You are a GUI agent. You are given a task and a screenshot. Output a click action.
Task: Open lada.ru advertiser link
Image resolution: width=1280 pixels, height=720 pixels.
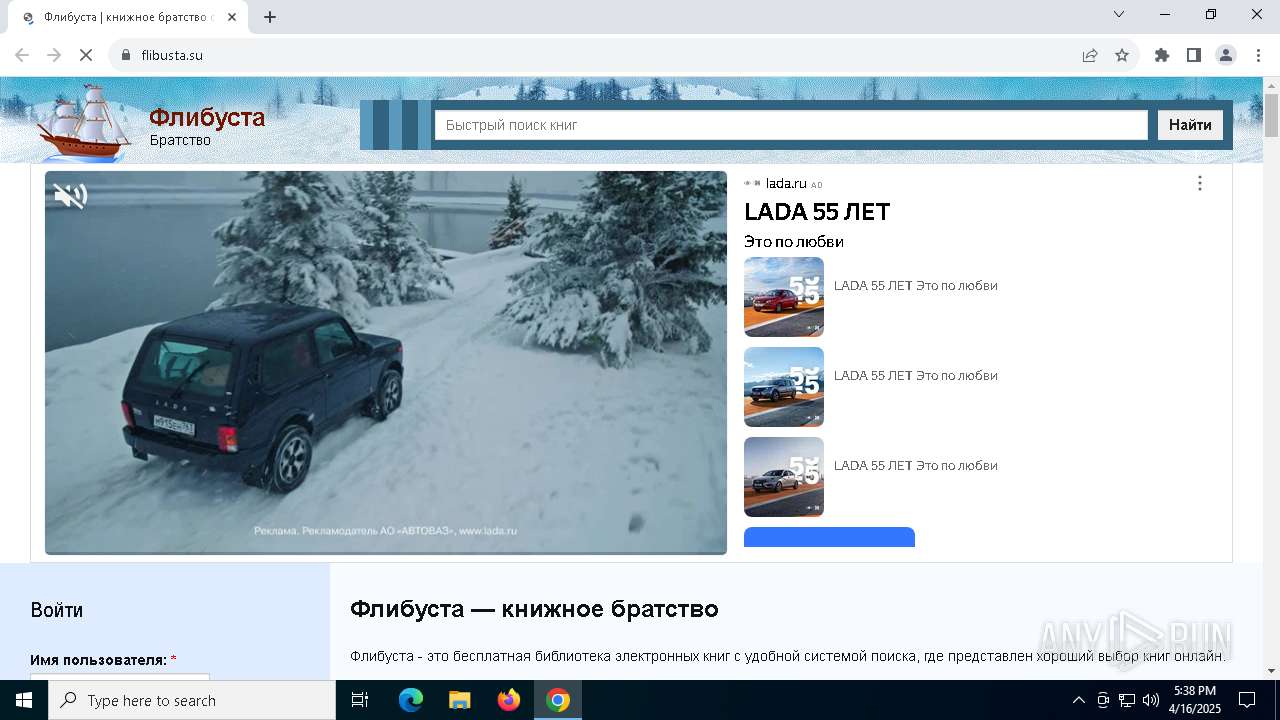[786, 183]
